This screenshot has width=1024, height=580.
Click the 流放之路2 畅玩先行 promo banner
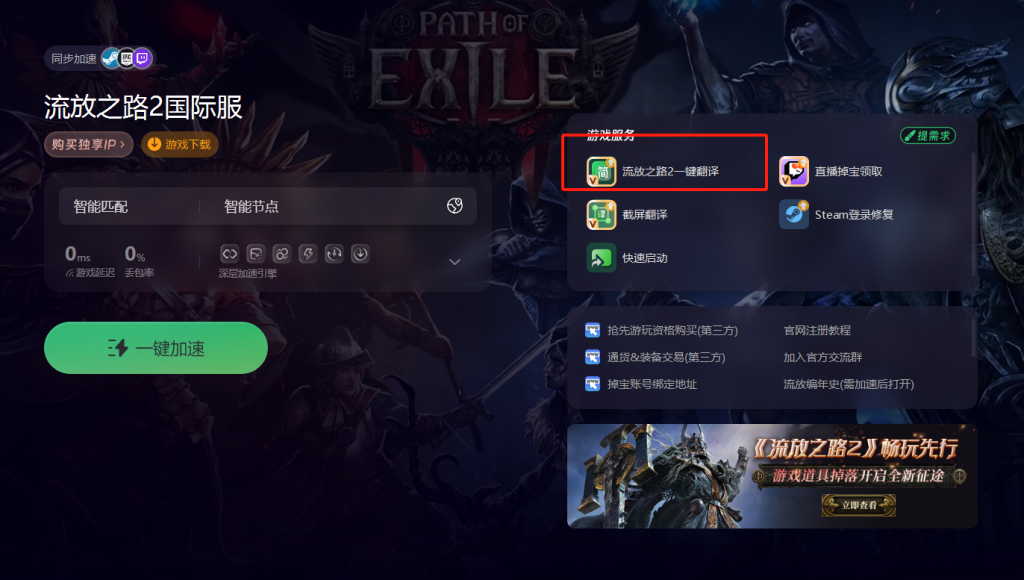click(x=772, y=476)
